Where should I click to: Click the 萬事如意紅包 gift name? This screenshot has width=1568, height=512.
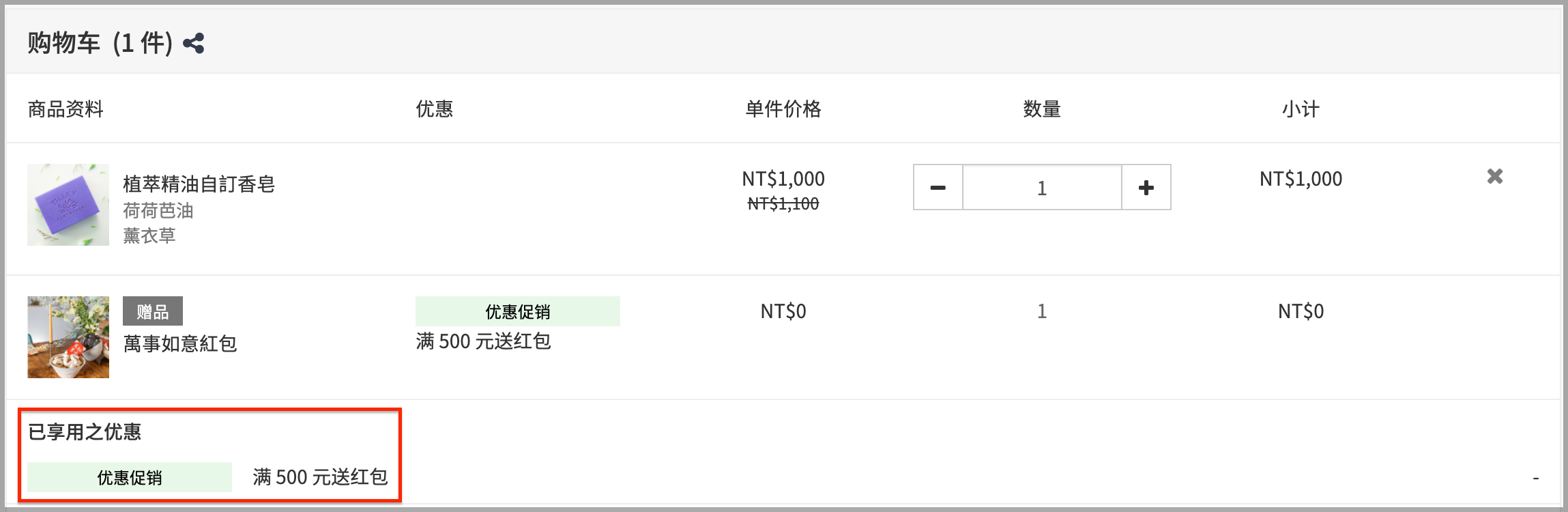click(180, 343)
